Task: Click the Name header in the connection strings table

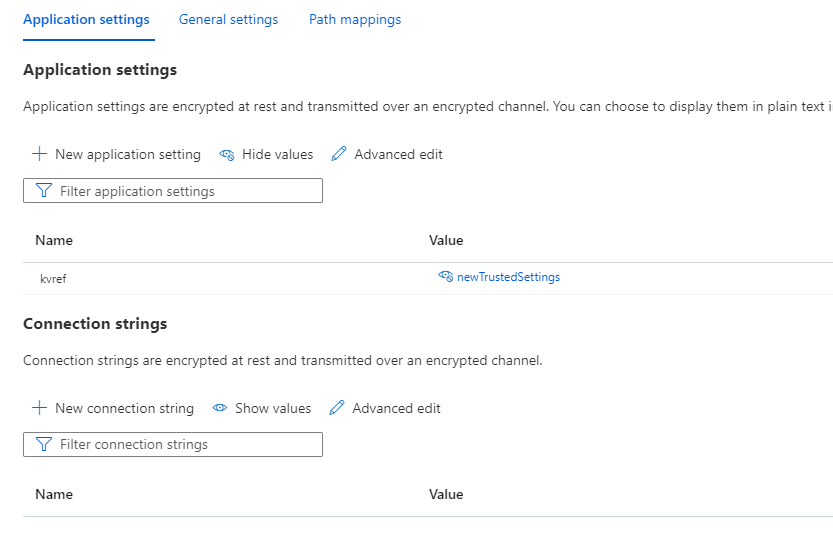Action: click(54, 494)
